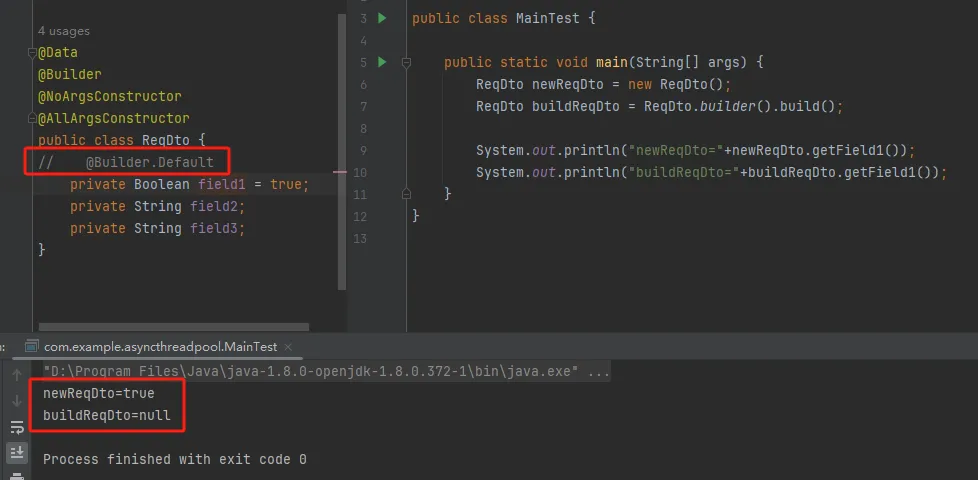Click the commented @Builder.Default line
This screenshot has width=978, height=480.
pos(149,162)
